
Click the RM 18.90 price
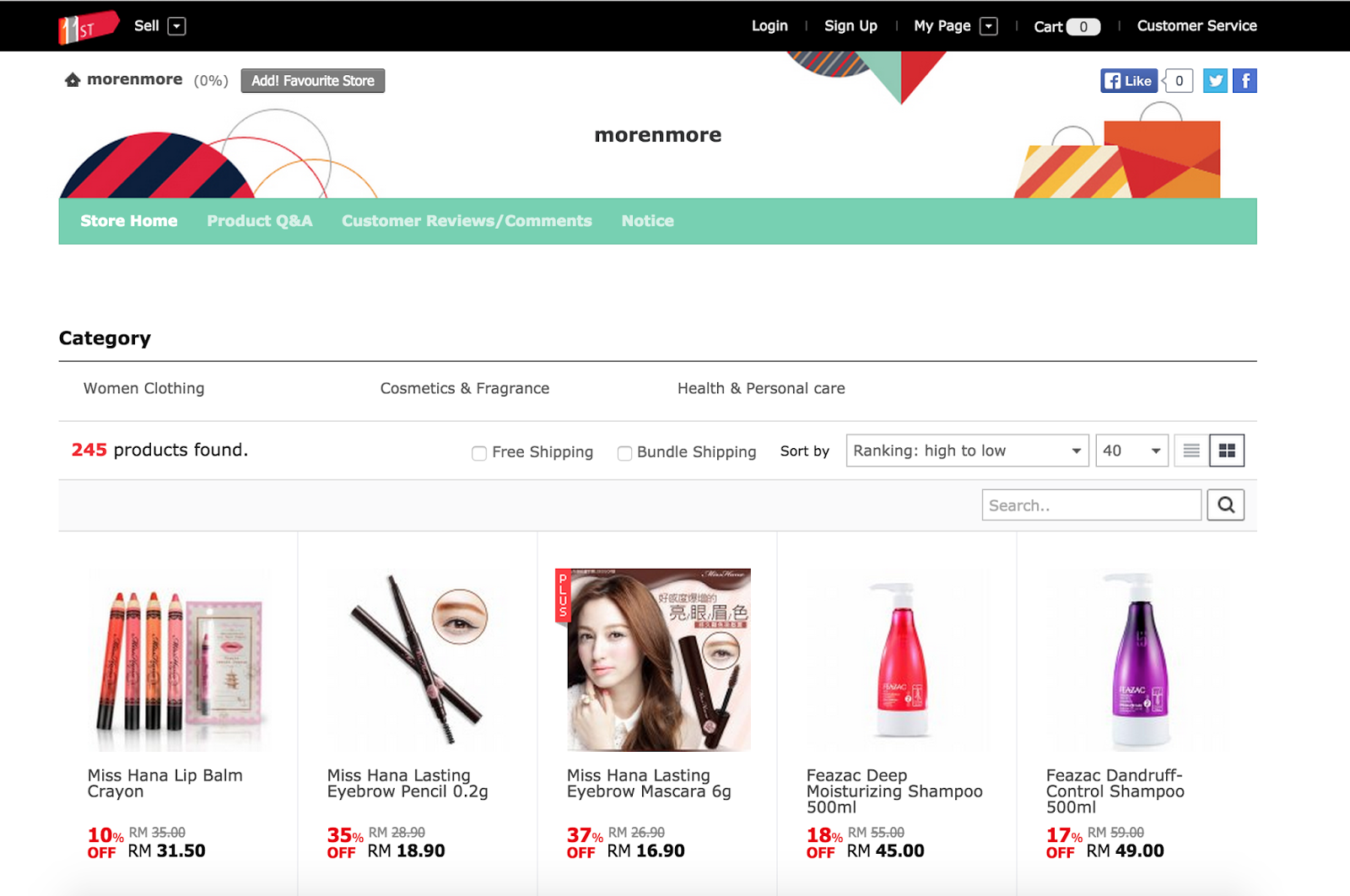tap(407, 851)
